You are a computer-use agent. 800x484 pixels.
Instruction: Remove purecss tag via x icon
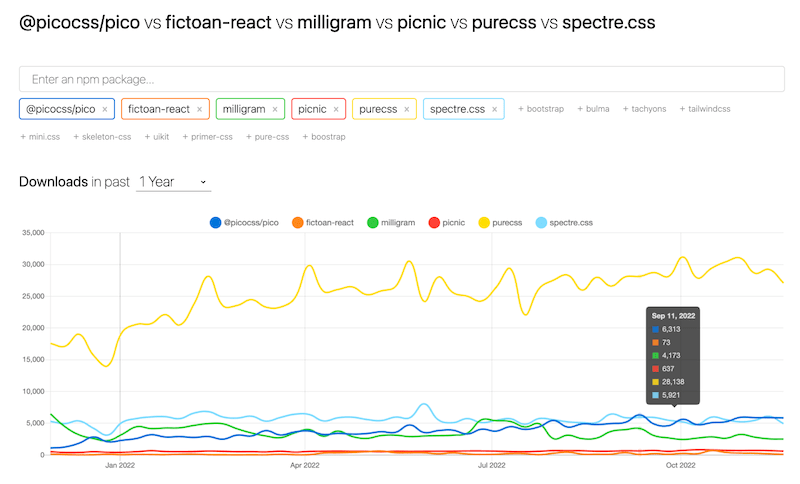click(x=407, y=109)
